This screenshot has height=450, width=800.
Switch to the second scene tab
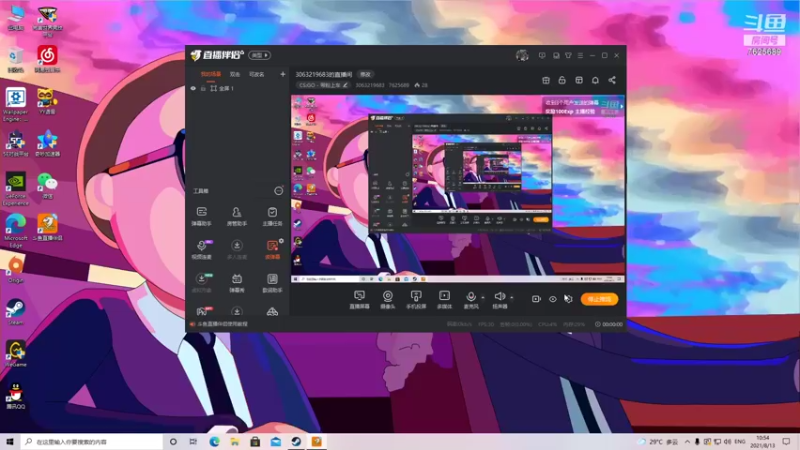235,74
